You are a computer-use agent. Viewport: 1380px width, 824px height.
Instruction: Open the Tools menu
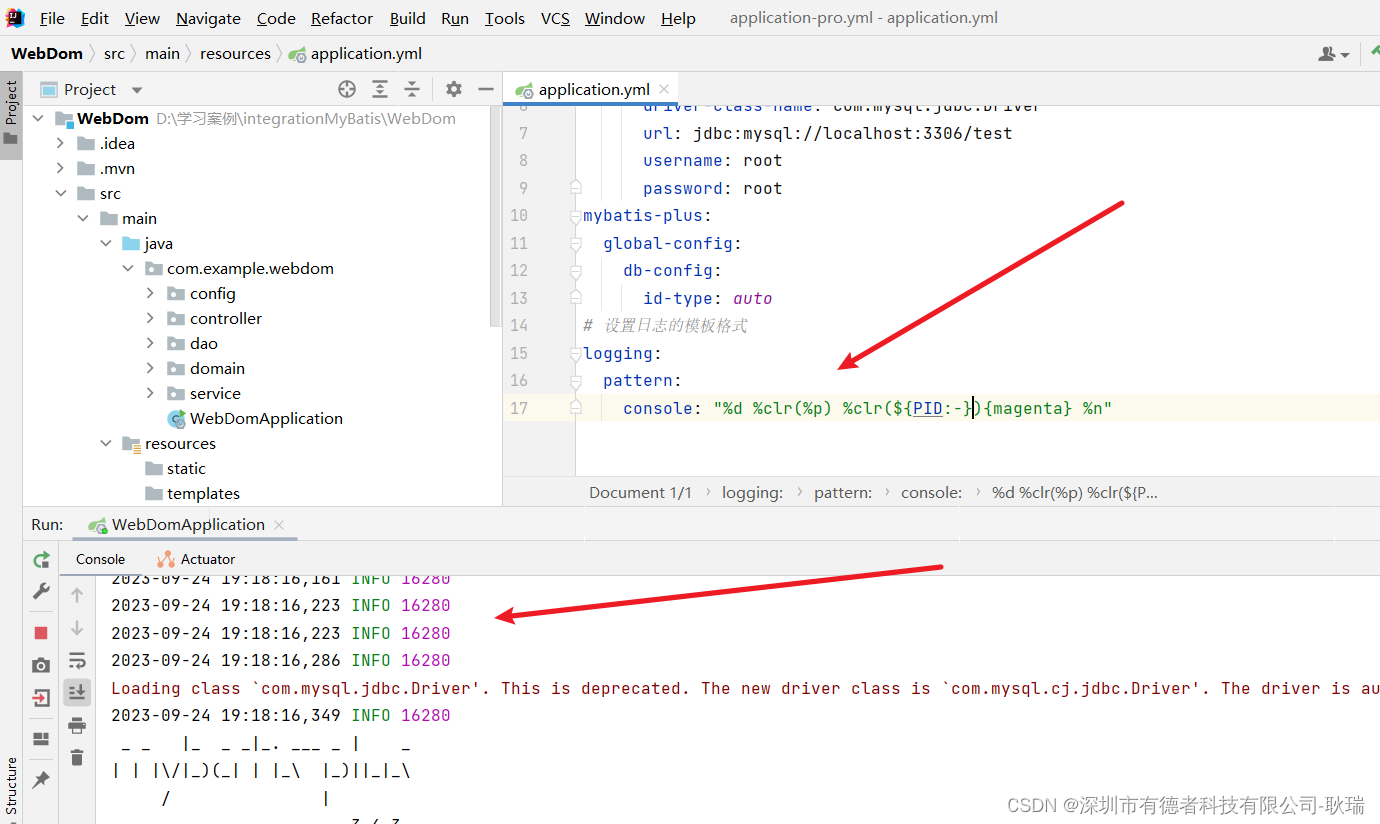pyautogui.click(x=505, y=18)
